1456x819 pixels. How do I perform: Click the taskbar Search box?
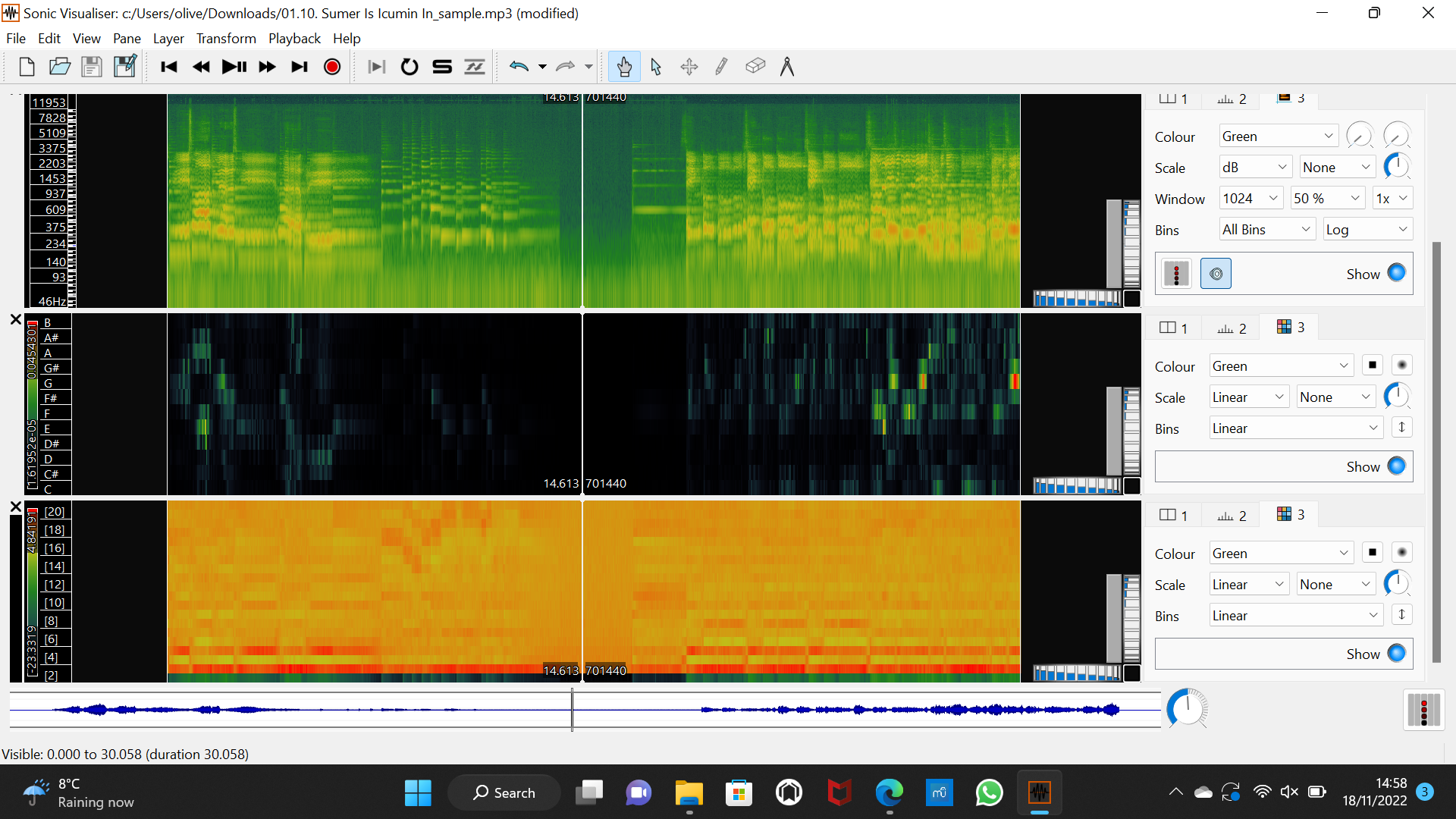click(x=504, y=793)
